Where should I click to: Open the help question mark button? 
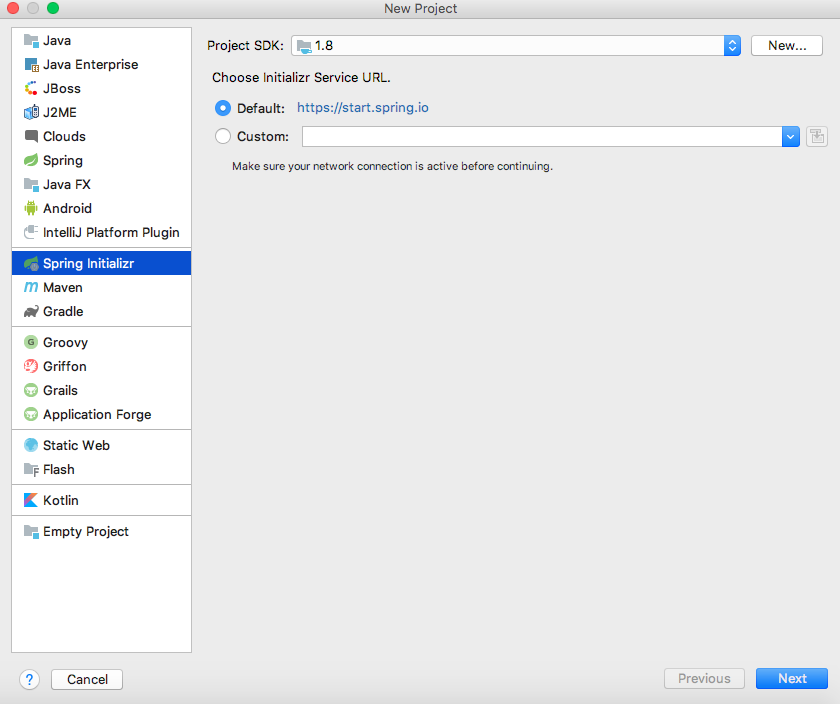click(x=29, y=680)
